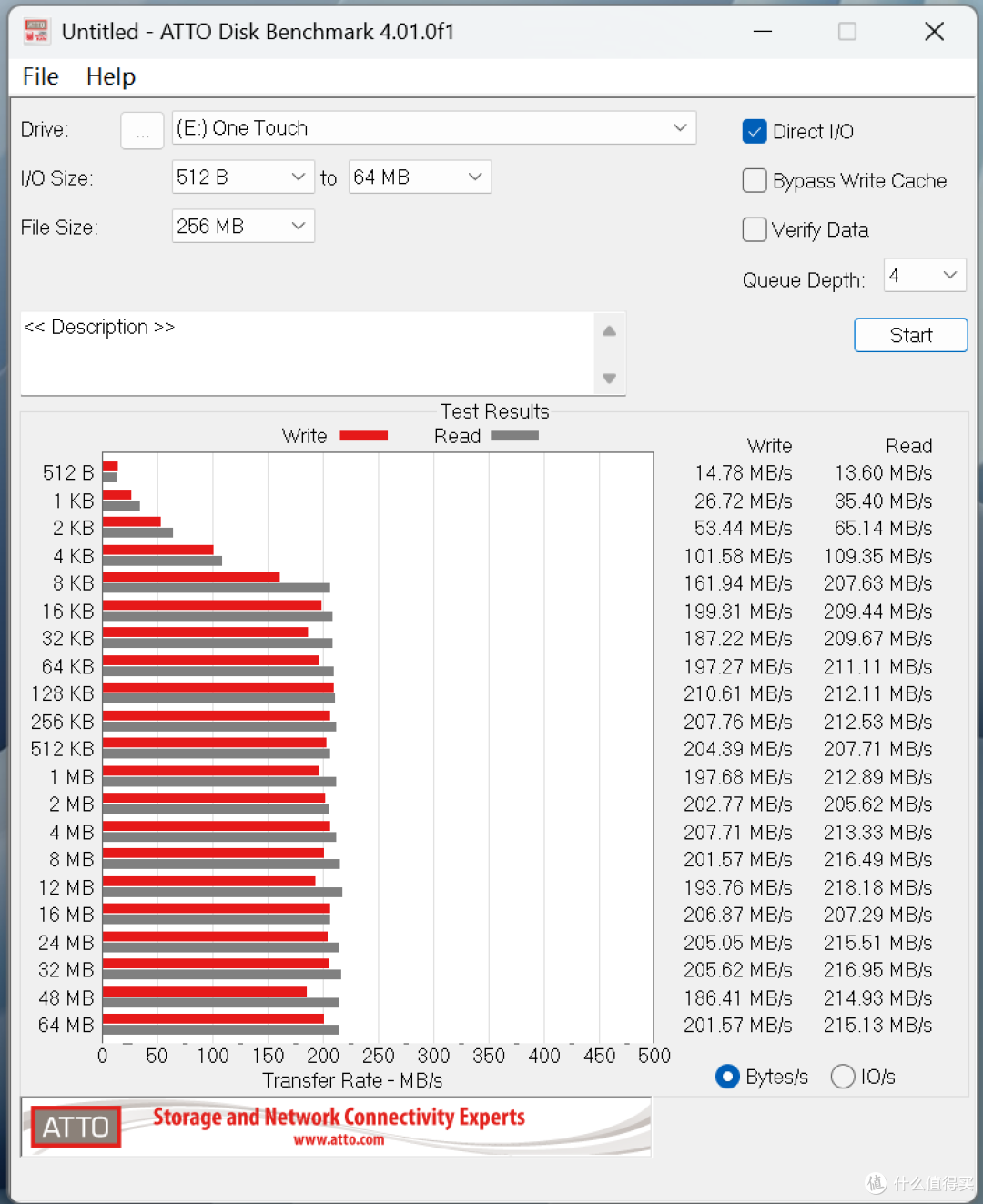The height and width of the screenshot is (1204, 983).
Task: Close the ATTO Disk Benchmark window
Action: click(x=934, y=32)
